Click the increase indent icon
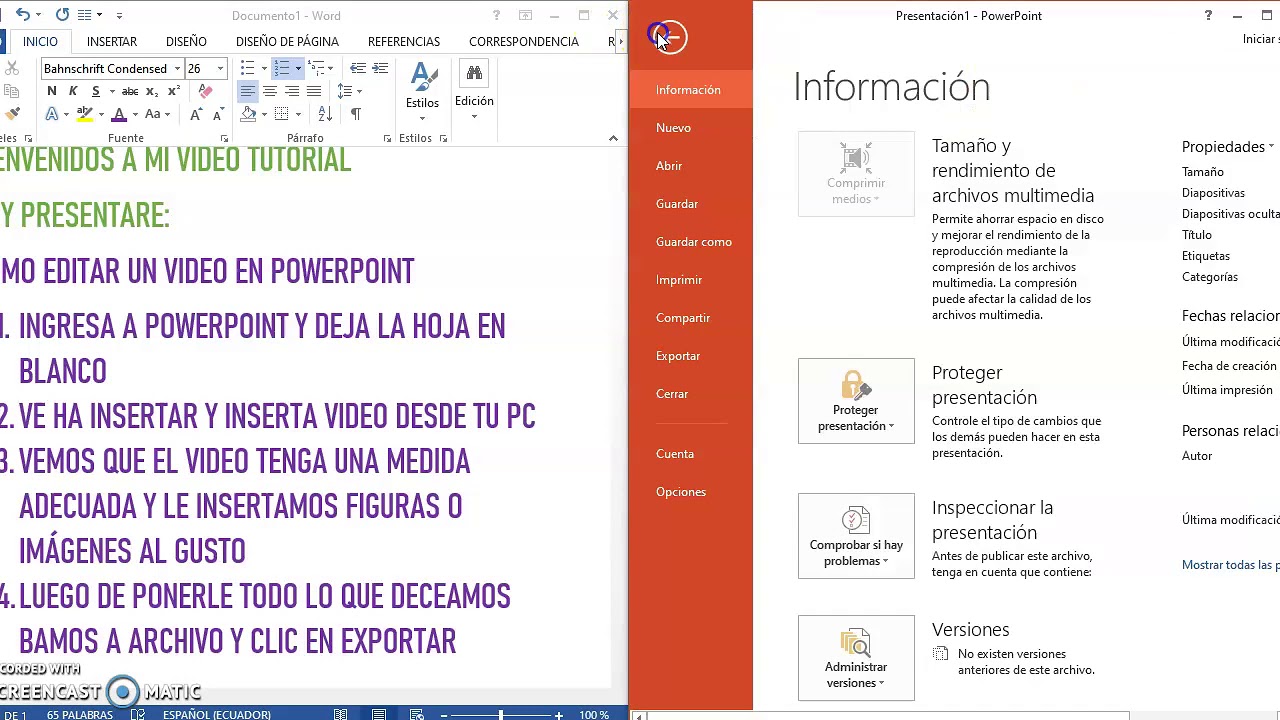Viewport: 1280px width, 720px height. click(x=380, y=68)
